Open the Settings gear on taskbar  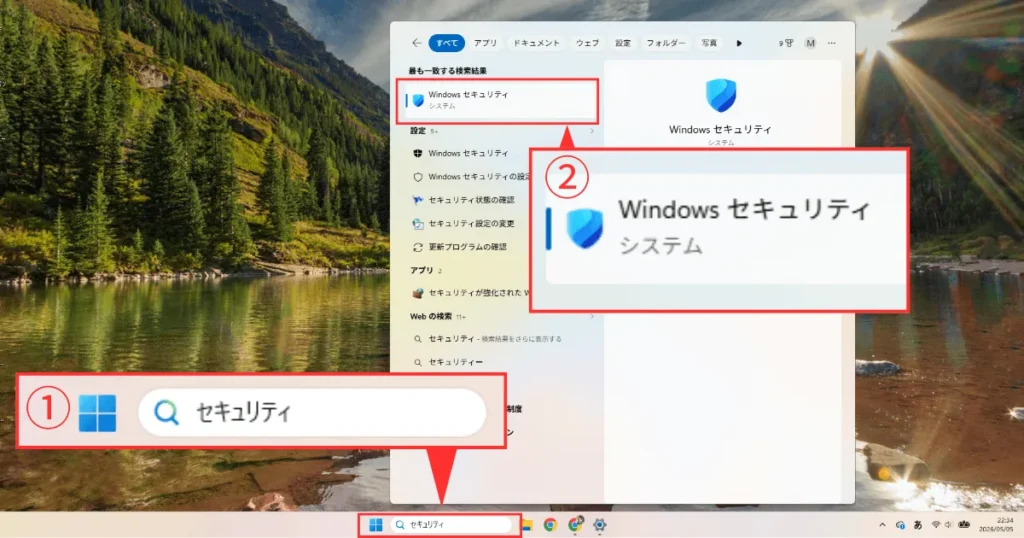600,525
